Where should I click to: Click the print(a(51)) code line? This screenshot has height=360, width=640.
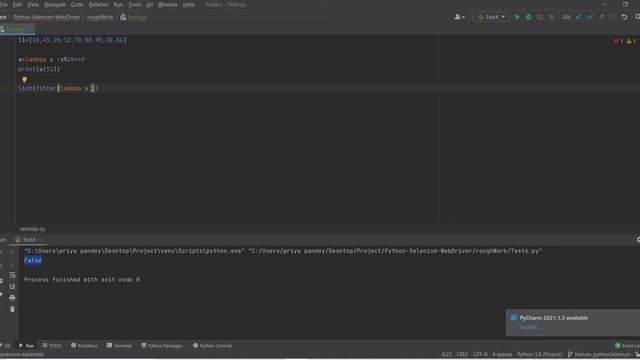[x=39, y=69]
